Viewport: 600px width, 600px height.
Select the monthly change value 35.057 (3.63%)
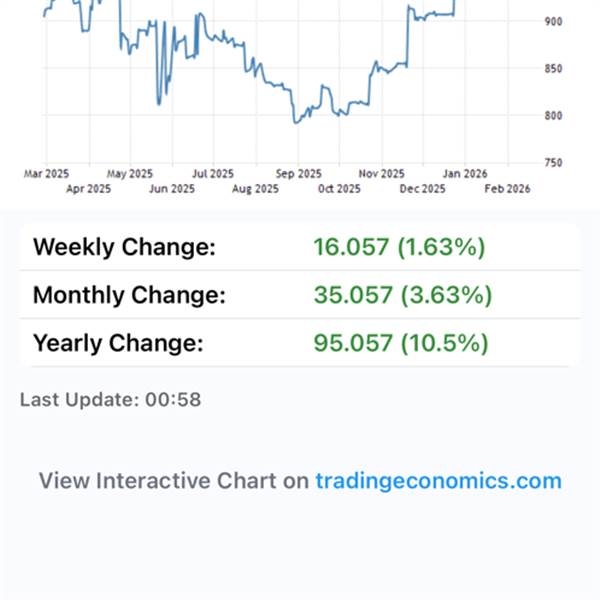[401, 296]
